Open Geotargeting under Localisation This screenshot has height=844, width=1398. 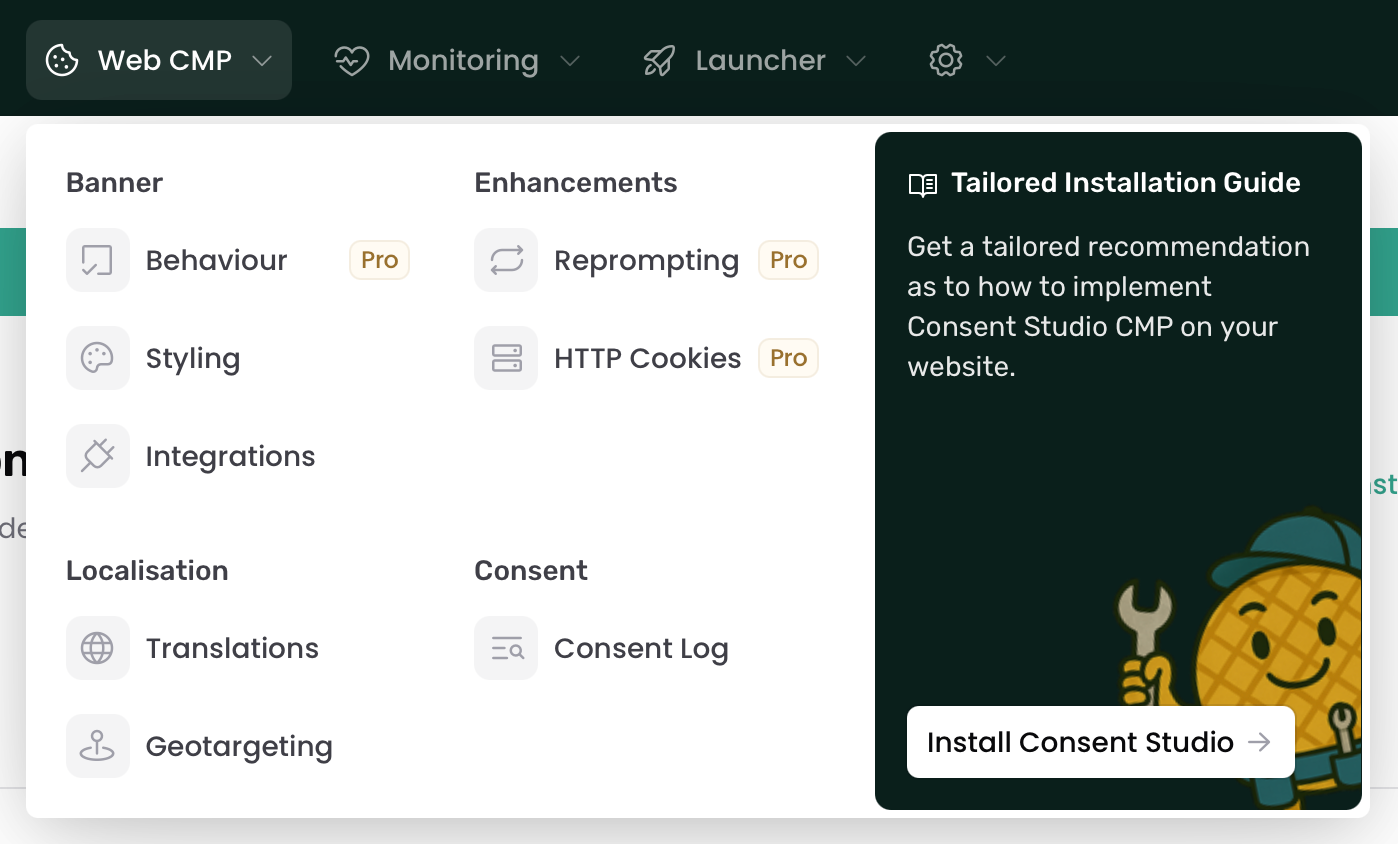coord(238,746)
